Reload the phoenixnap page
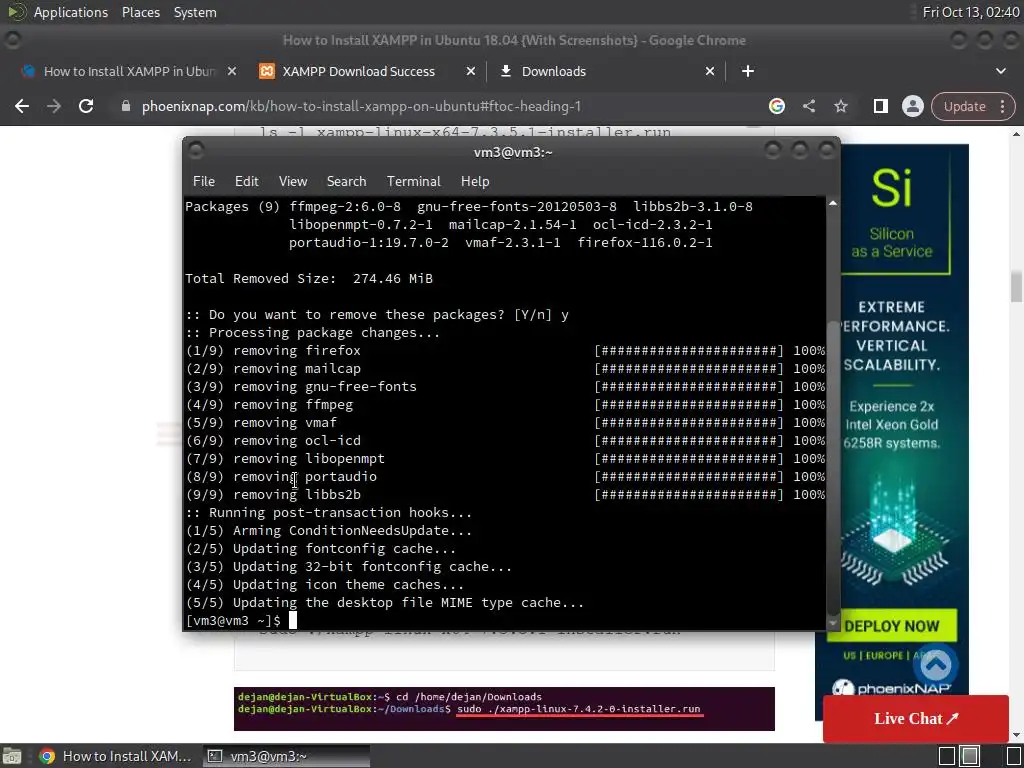The width and height of the screenshot is (1024, 768). (86, 106)
